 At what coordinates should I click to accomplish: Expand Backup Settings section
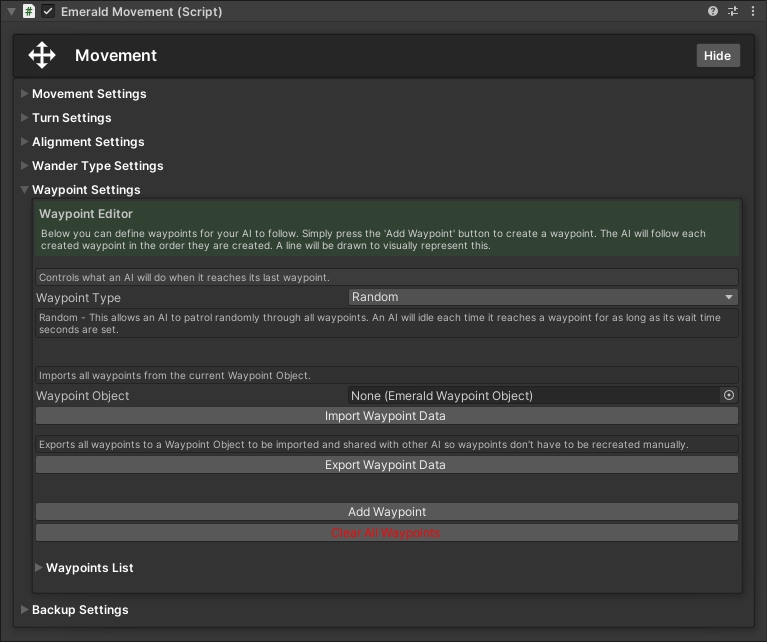pos(79,610)
